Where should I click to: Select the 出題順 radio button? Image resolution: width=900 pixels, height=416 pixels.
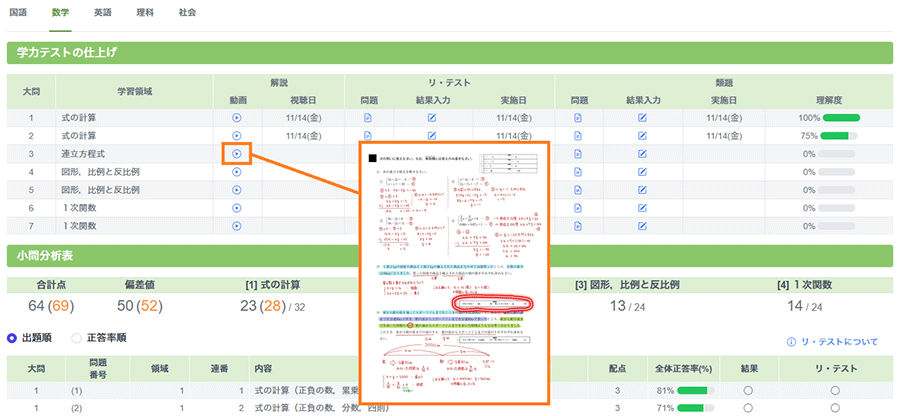click(13, 338)
